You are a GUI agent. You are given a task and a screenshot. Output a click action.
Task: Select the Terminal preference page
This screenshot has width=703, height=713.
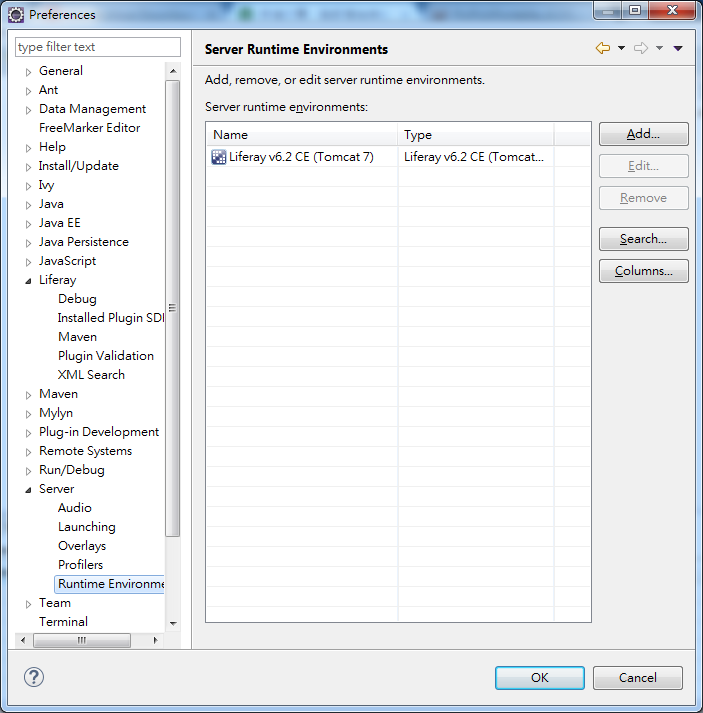63,622
